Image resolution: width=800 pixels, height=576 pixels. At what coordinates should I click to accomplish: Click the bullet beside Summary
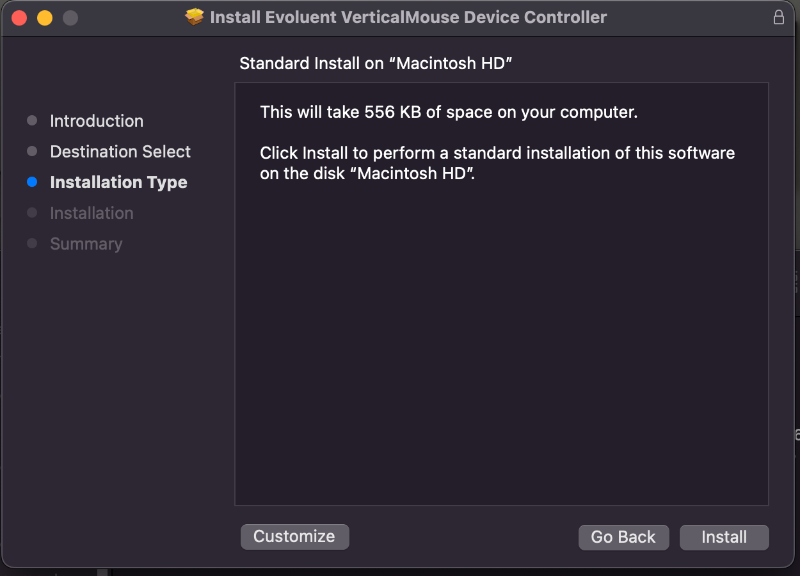click(32, 243)
